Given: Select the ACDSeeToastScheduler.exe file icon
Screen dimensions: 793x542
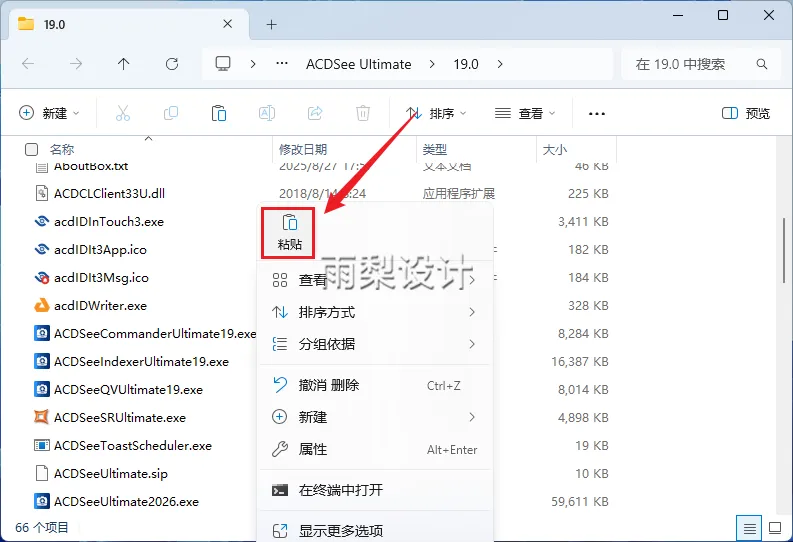Looking at the screenshot, I should (x=41, y=445).
